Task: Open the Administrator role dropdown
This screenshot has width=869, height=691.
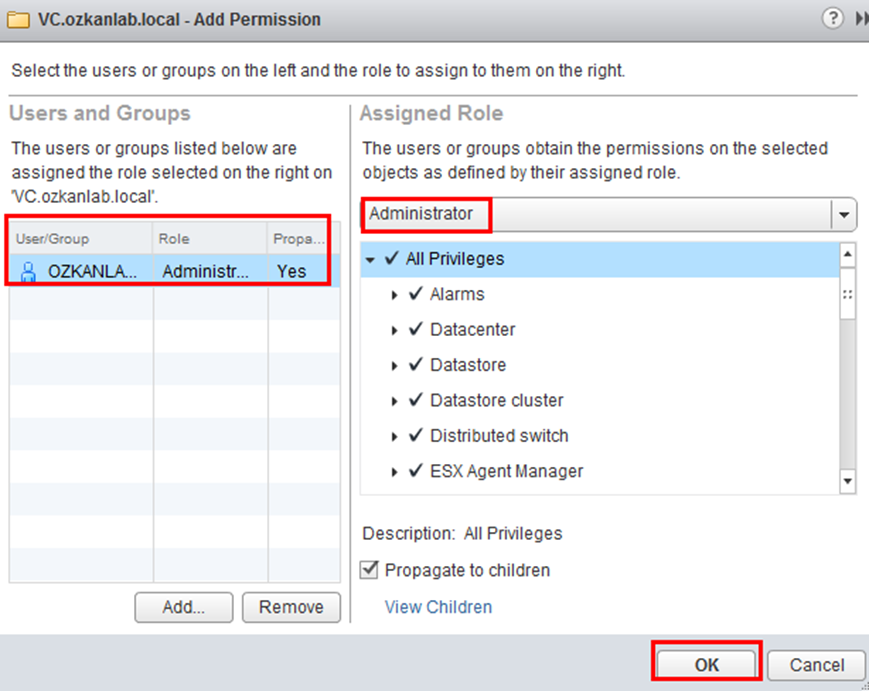Action: 844,214
